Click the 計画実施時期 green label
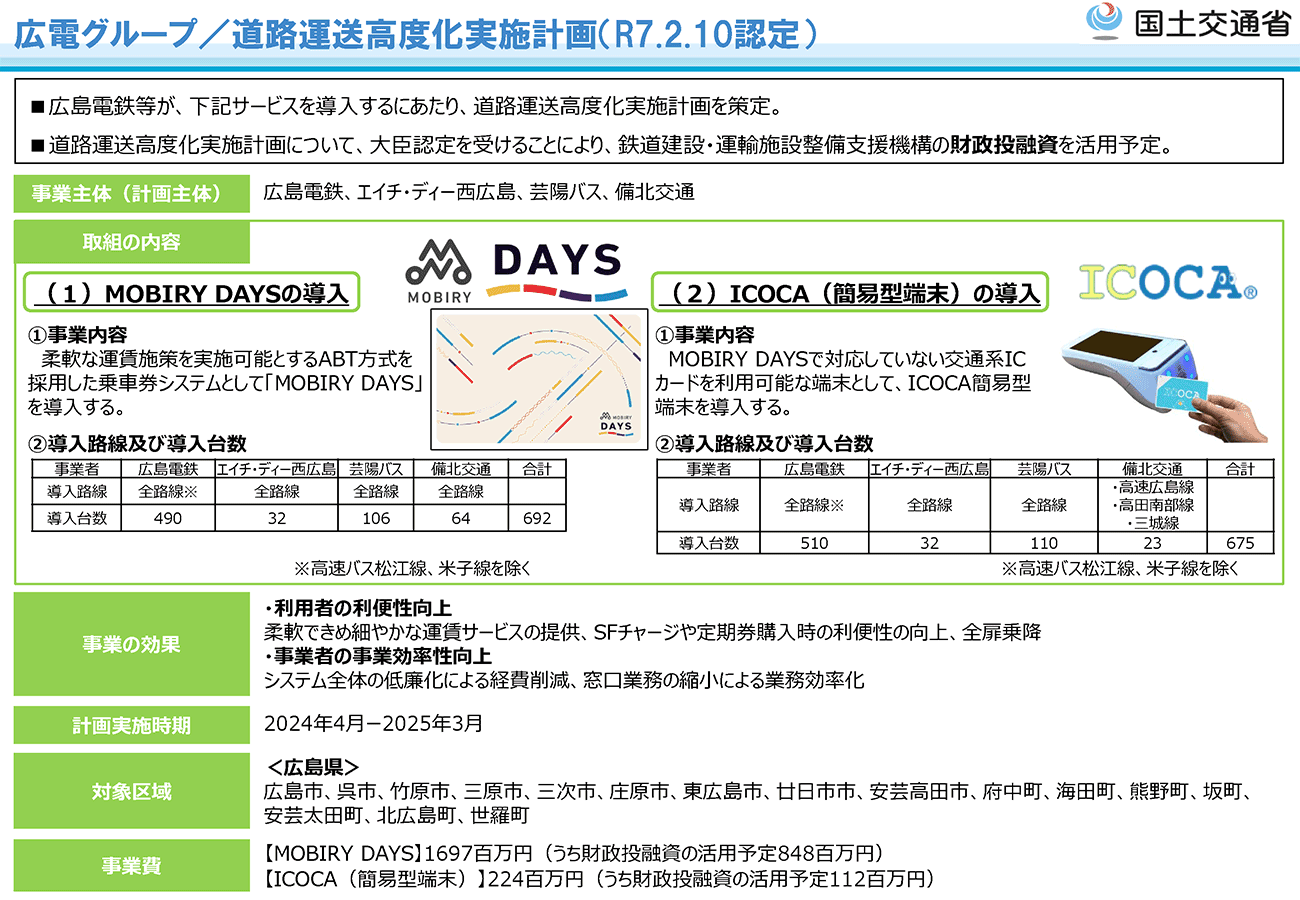 131,725
